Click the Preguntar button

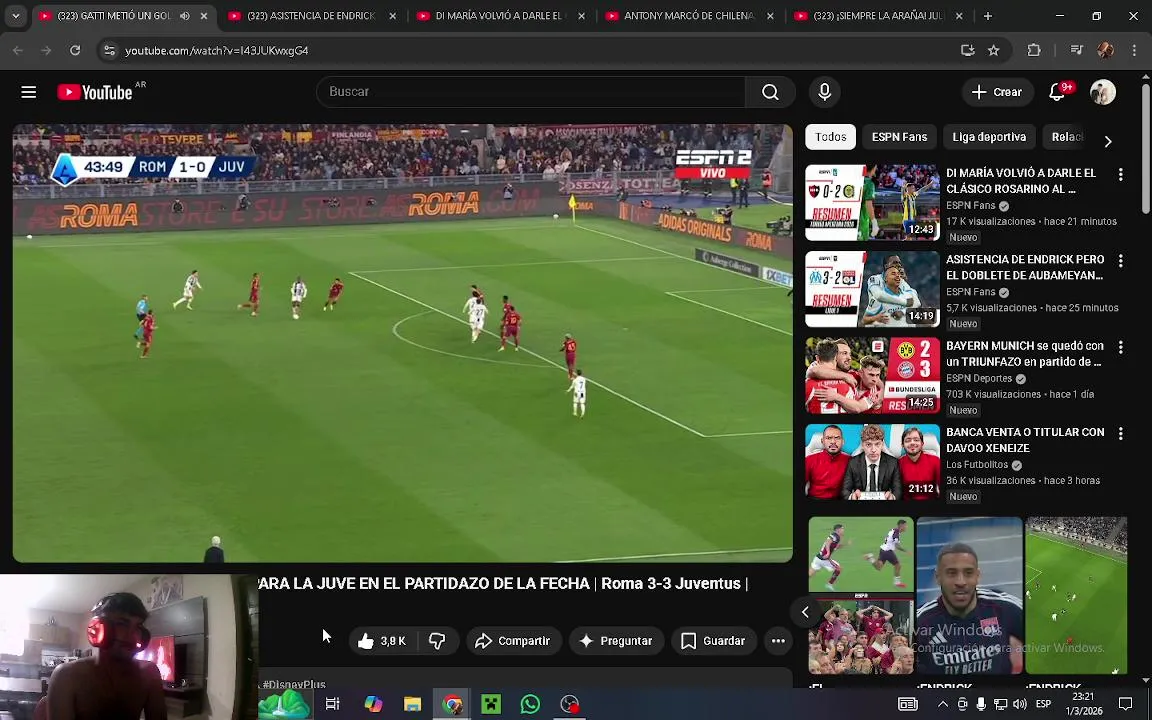(x=616, y=641)
